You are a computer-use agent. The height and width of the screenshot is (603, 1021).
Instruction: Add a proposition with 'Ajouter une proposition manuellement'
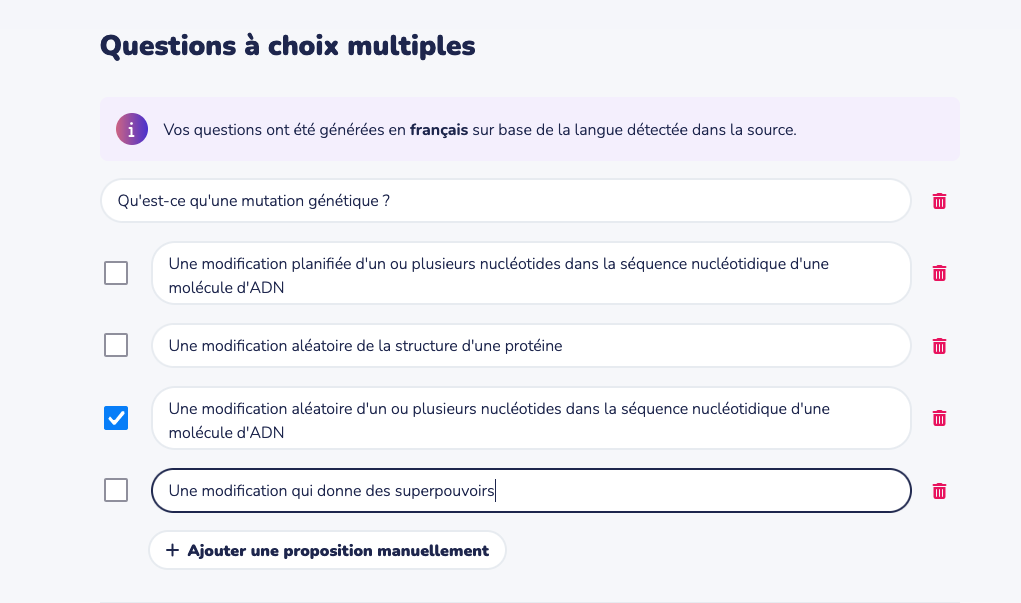(x=328, y=550)
